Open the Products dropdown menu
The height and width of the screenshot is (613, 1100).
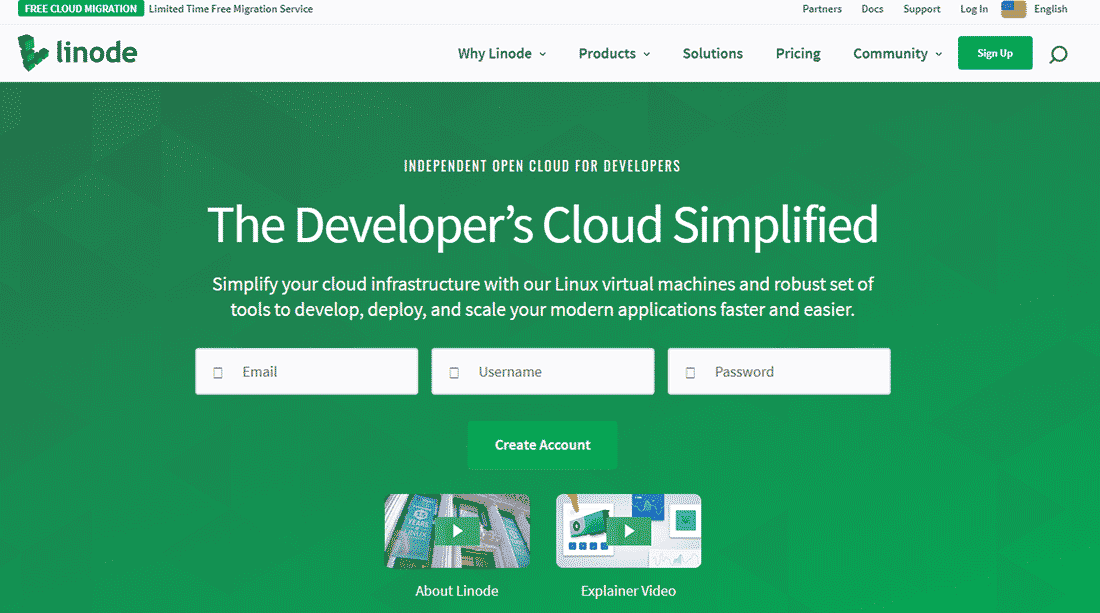pyautogui.click(x=613, y=54)
